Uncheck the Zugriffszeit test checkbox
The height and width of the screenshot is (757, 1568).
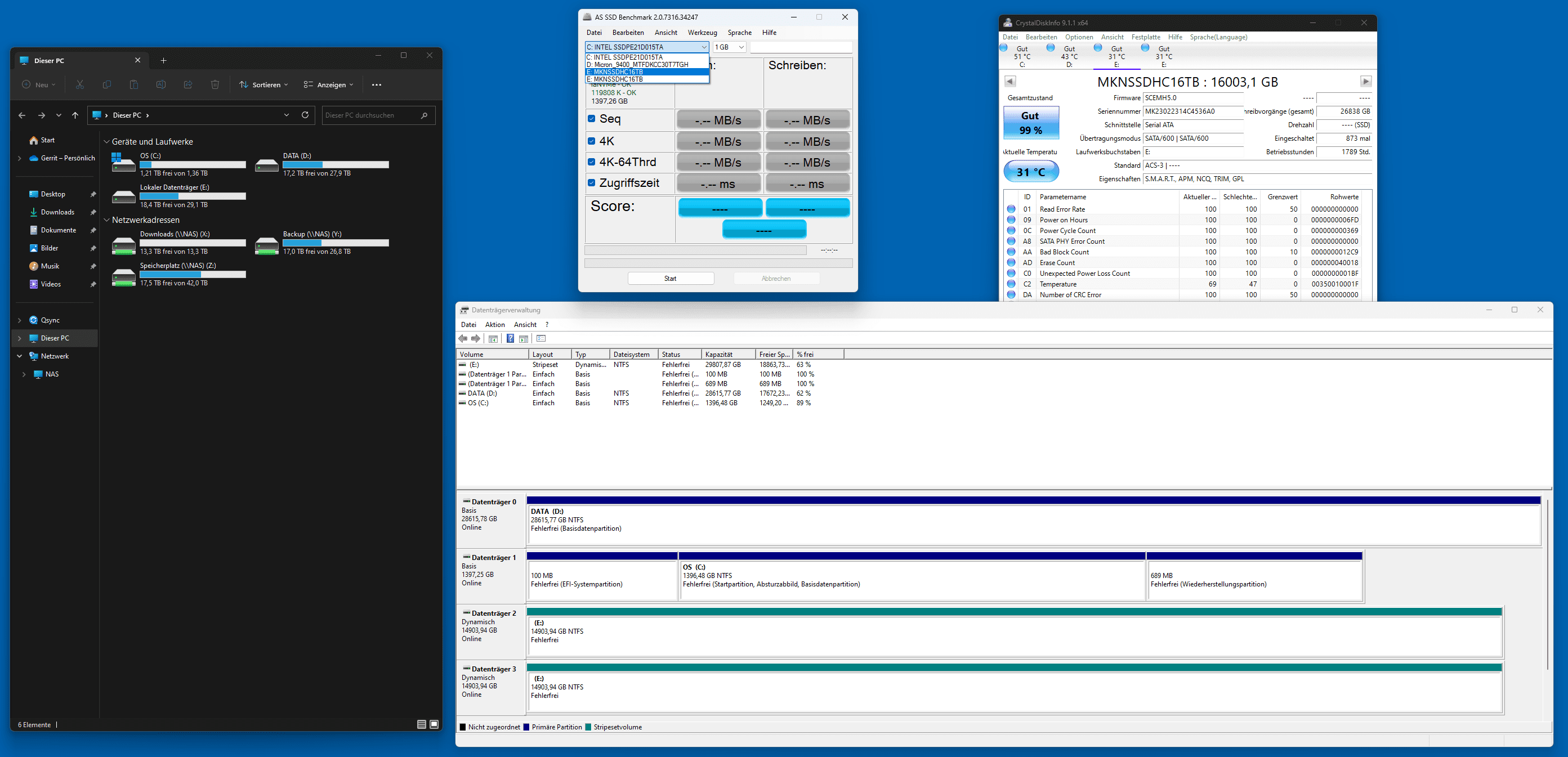pos(592,182)
